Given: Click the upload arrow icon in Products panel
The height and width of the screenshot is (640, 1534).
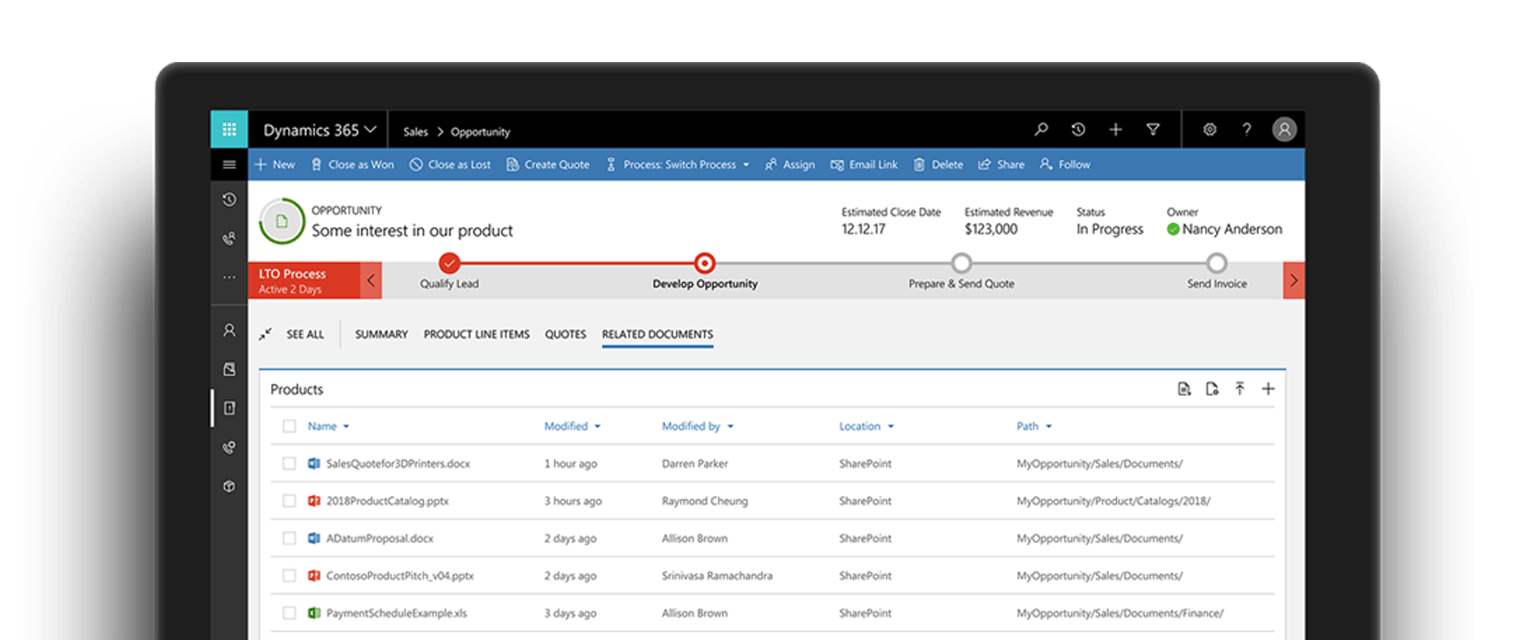Looking at the screenshot, I should pyautogui.click(x=1240, y=389).
